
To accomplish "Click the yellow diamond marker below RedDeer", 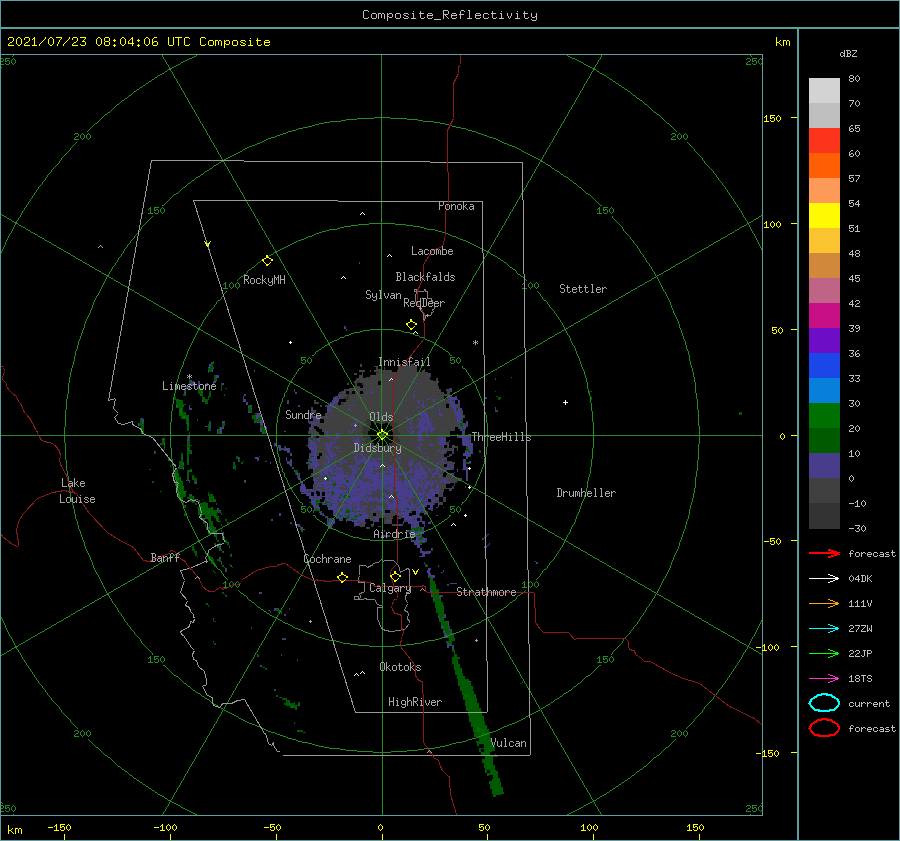I will 411,325.
